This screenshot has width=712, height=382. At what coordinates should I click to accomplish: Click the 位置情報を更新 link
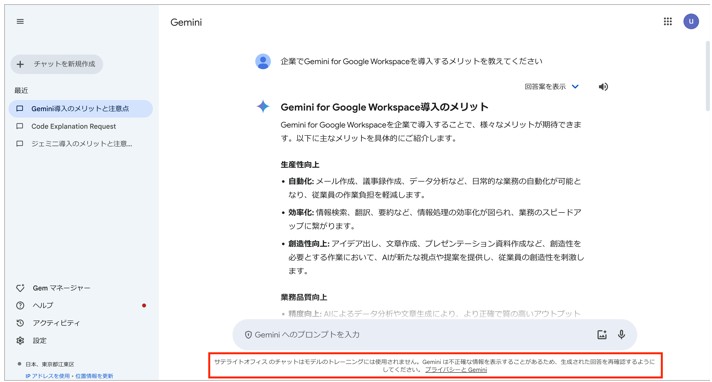coord(94,376)
